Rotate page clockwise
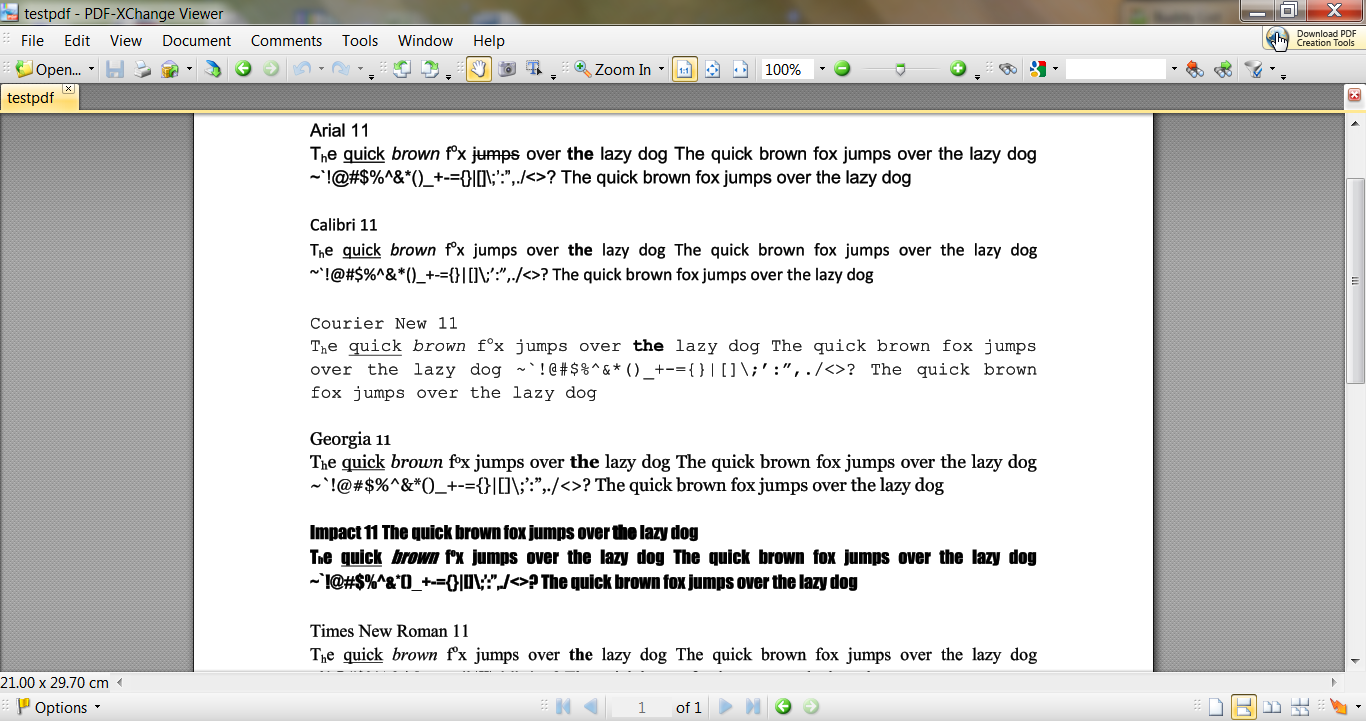1366x721 pixels. [x=430, y=69]
